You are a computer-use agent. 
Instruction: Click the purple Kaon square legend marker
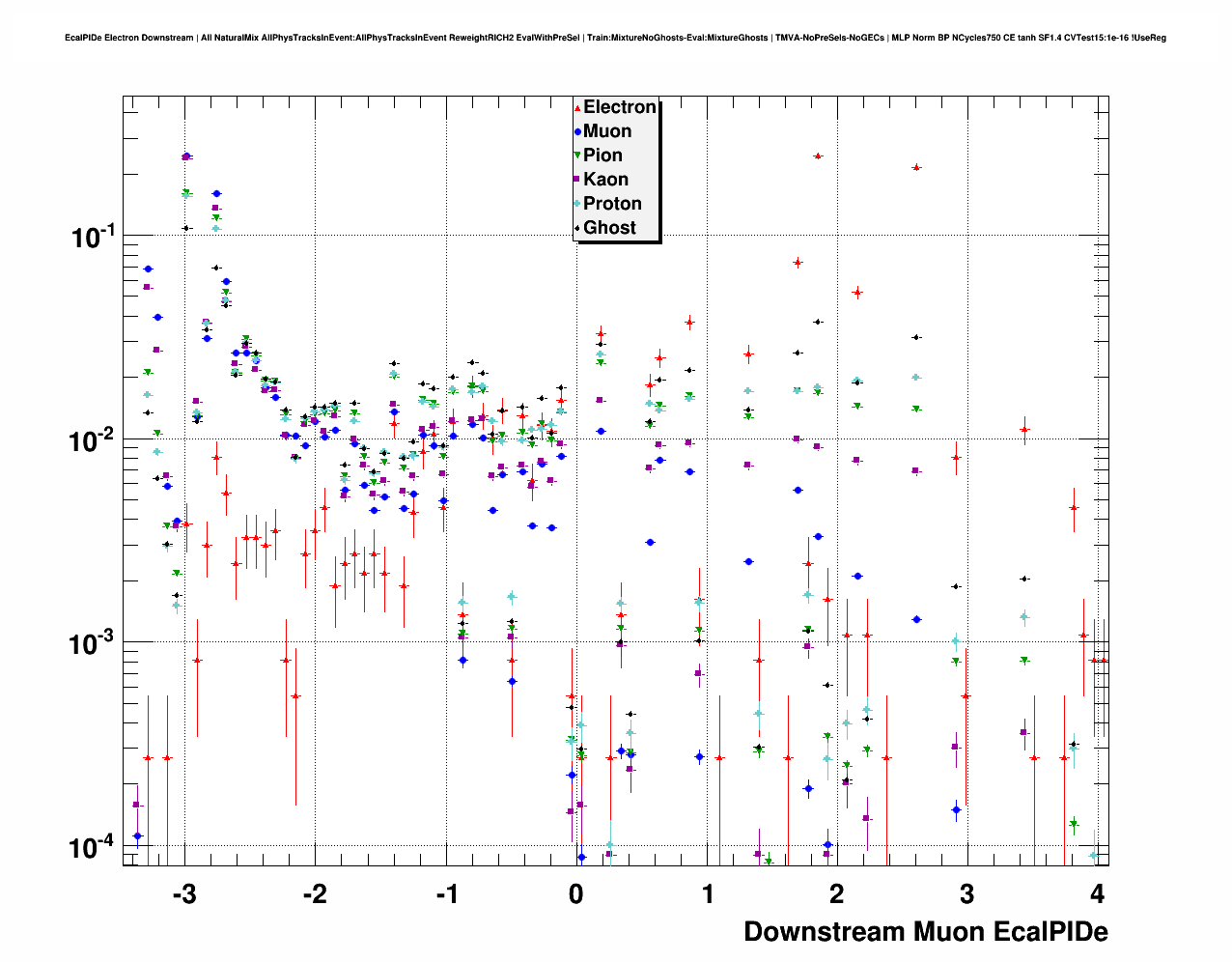coord(577,180)
